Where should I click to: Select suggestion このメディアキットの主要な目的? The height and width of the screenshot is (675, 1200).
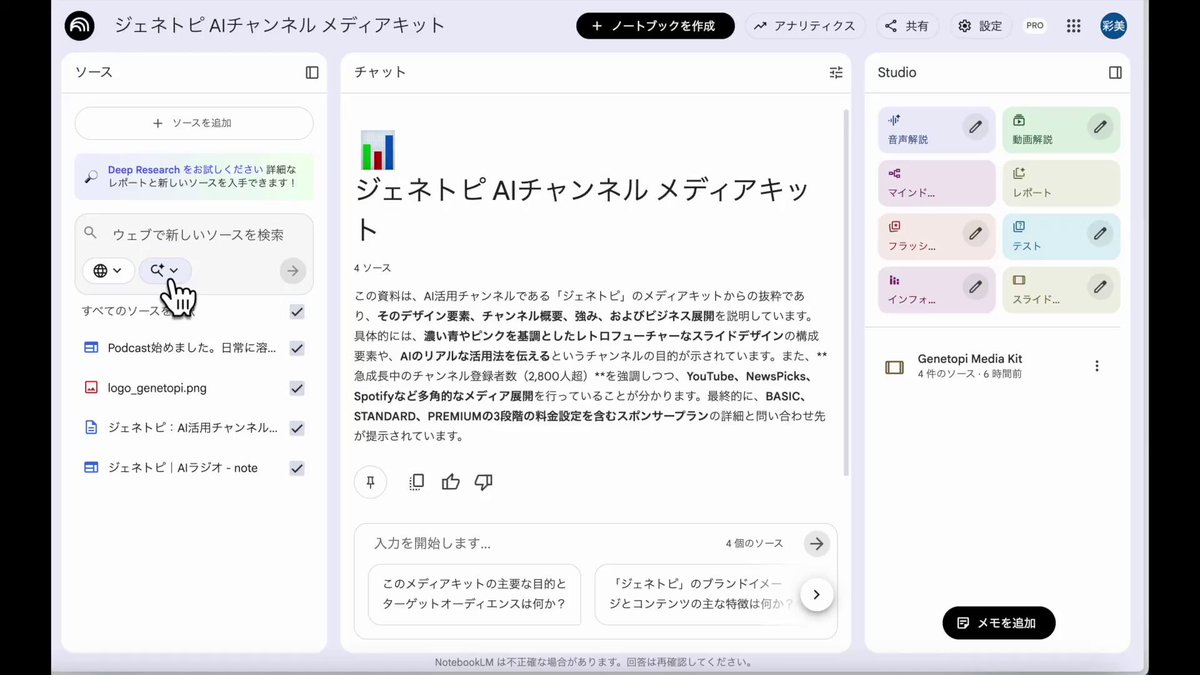[474, 594]
